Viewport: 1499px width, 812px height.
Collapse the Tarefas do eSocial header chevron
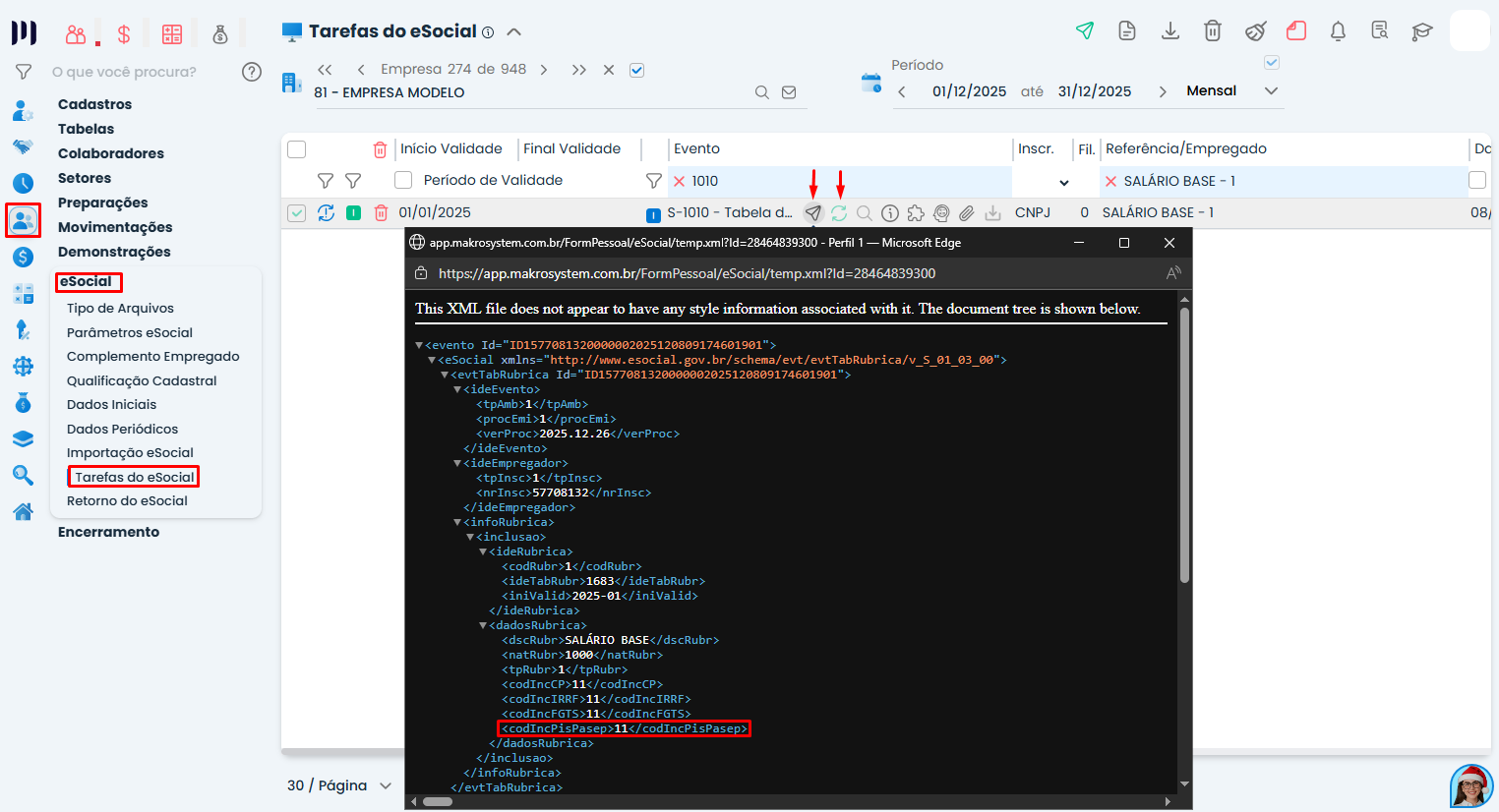click(x=513, y=31)
